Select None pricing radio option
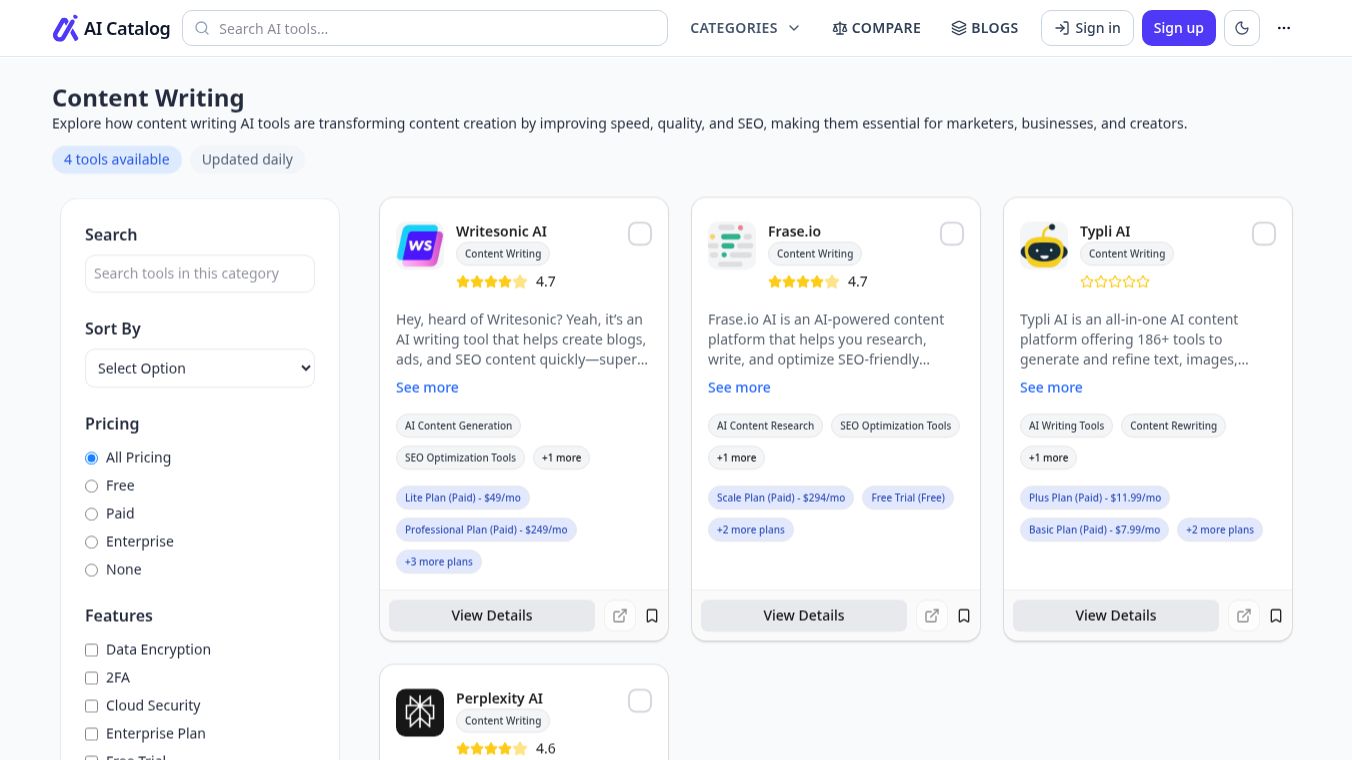This screenshot has width=1352, height=760. (92, 570)
